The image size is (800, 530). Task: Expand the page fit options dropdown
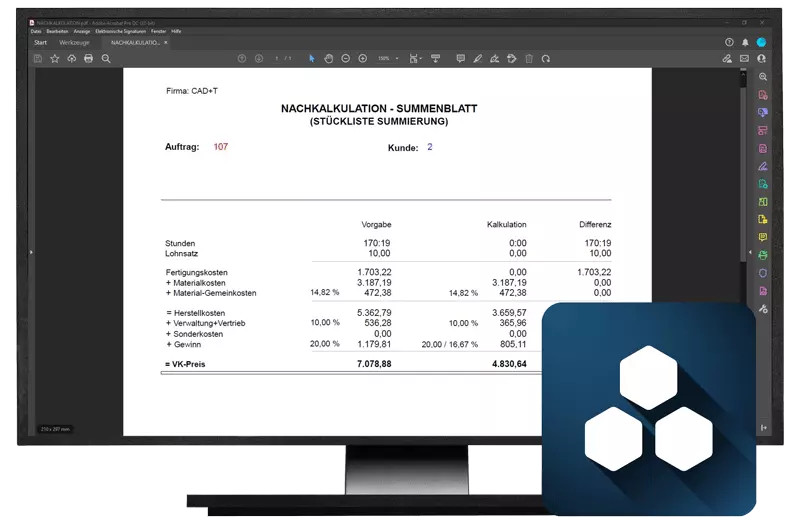pyautogui.click(x=420, y=59)
